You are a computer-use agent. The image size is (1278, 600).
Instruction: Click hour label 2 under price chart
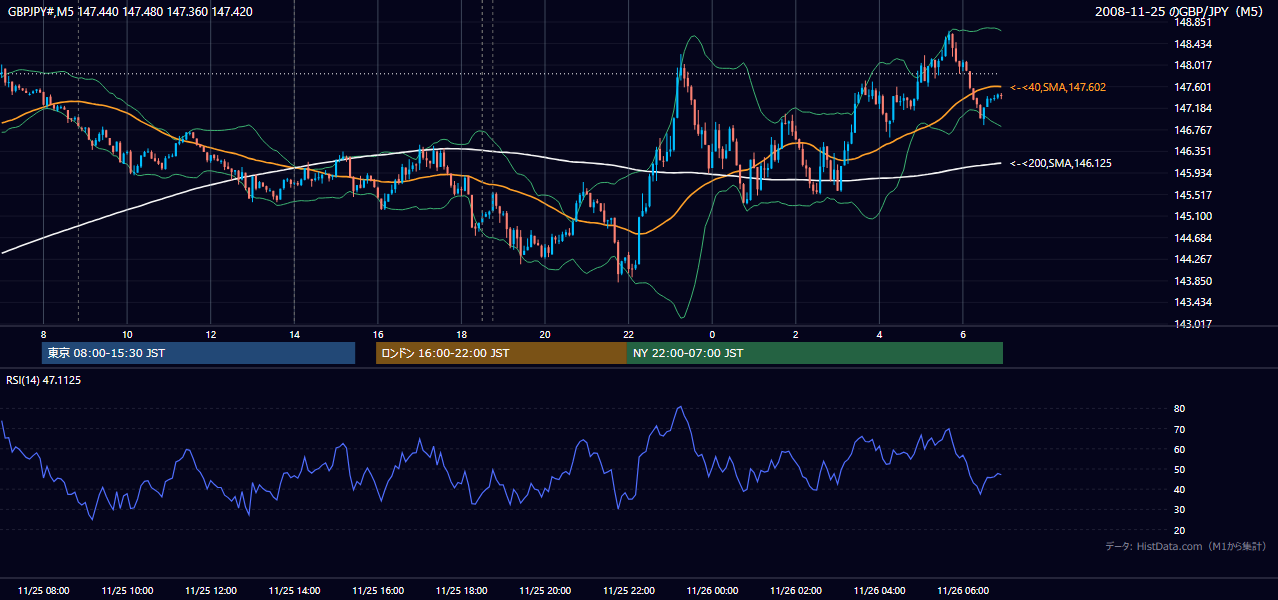795,334
